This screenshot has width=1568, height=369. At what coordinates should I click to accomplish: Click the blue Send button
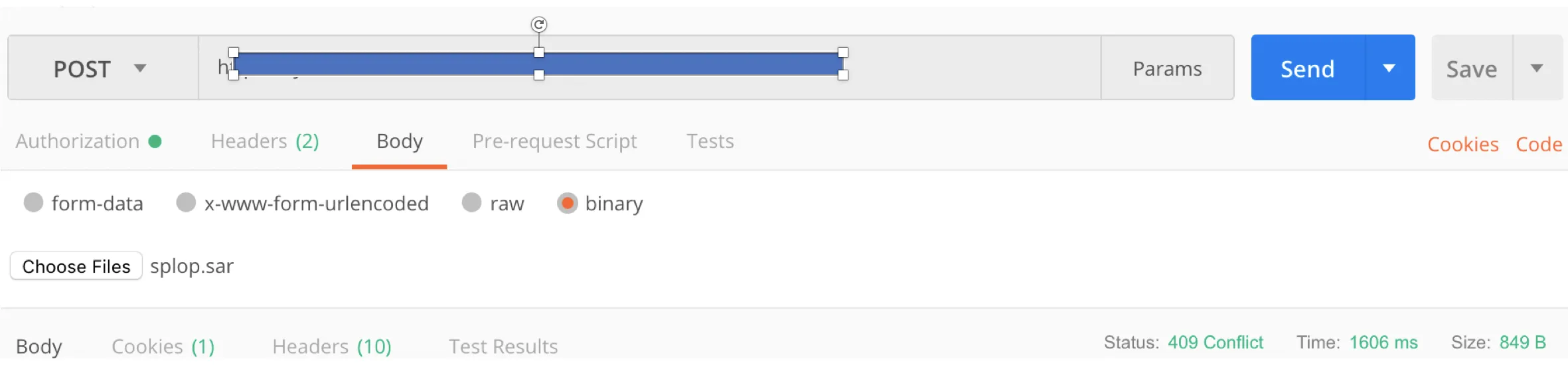tap(1307, 68)
